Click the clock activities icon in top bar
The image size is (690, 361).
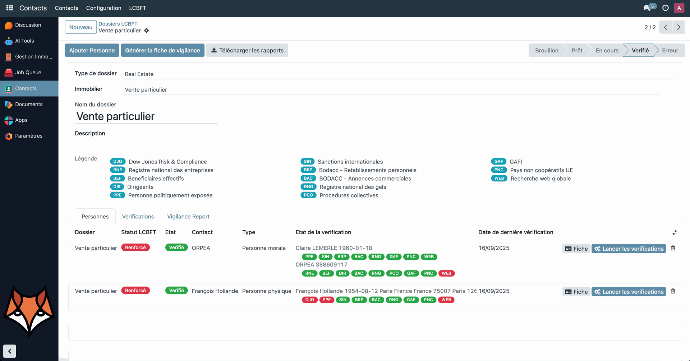tap(665, 8)
